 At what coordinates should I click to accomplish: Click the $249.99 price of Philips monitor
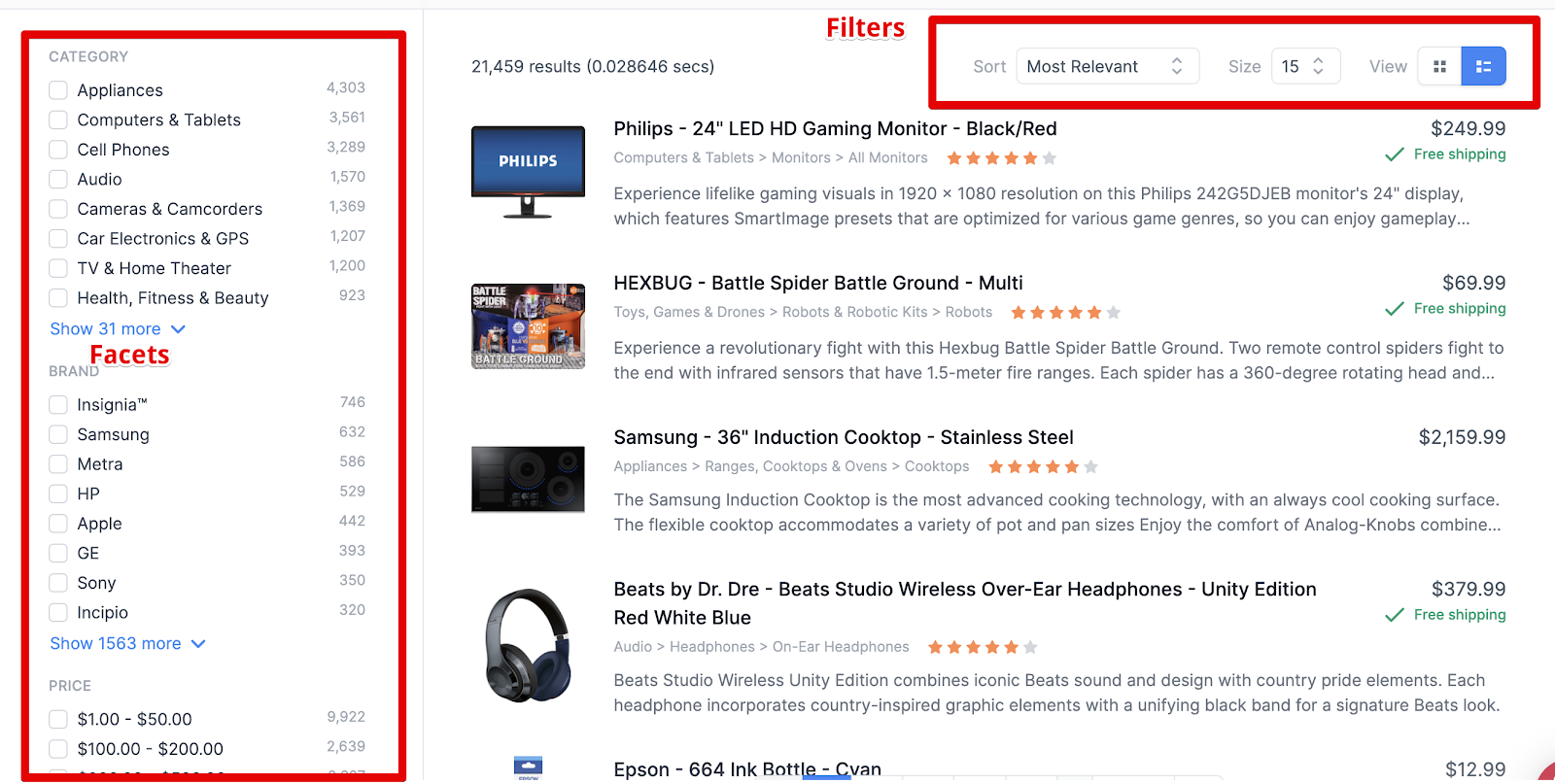pos(1468,129)
